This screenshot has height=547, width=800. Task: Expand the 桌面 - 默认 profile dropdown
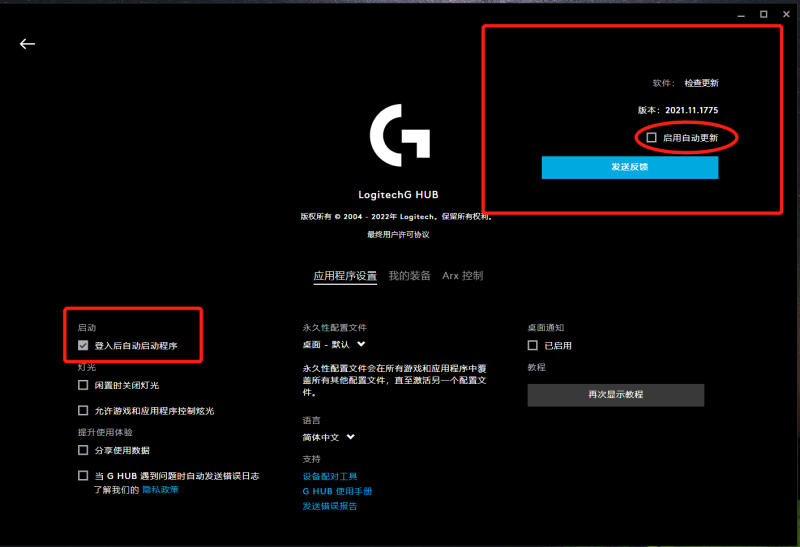tap(334, 344)
